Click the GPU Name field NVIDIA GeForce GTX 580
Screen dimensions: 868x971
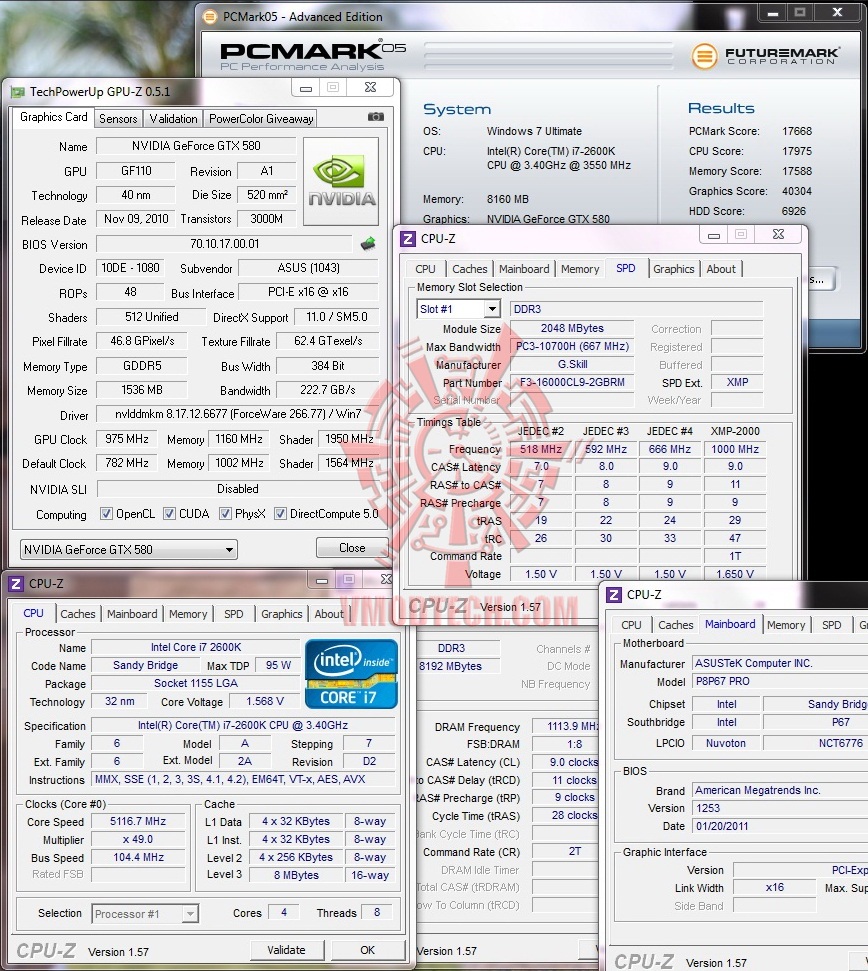tap(196, 146)
